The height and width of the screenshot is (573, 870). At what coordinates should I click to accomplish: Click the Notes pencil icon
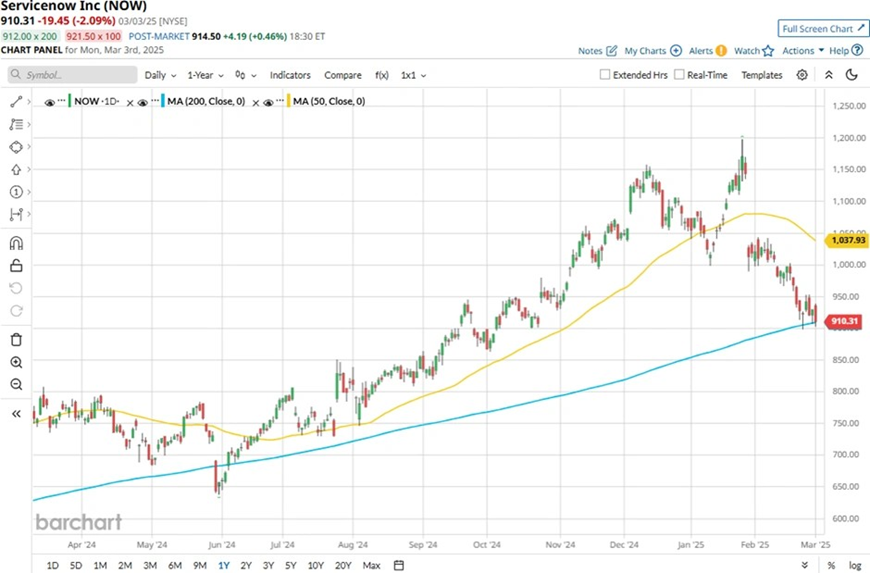pos(611,50)
